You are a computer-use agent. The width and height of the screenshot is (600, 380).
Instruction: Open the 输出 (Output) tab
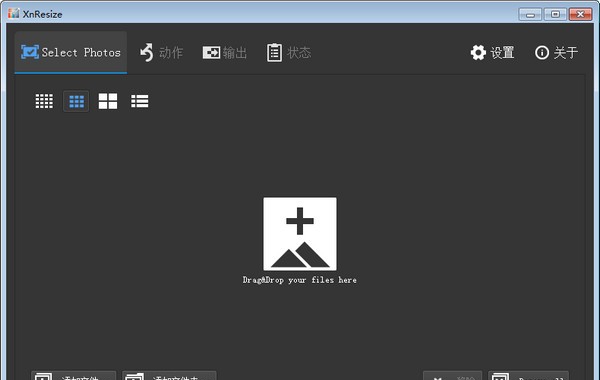coord(225,52)
